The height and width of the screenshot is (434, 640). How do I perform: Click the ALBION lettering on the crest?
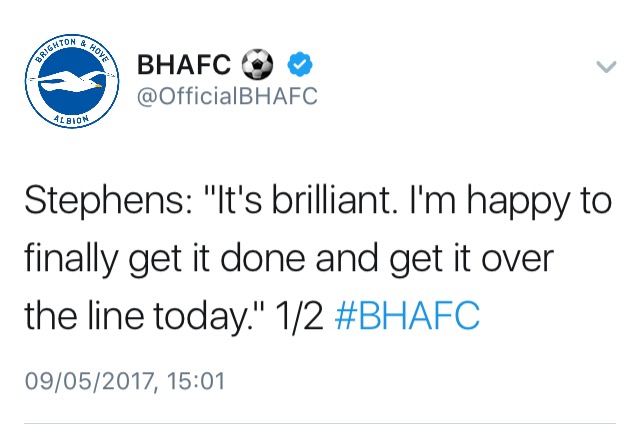pyautogui.click(x=72, y=119)
